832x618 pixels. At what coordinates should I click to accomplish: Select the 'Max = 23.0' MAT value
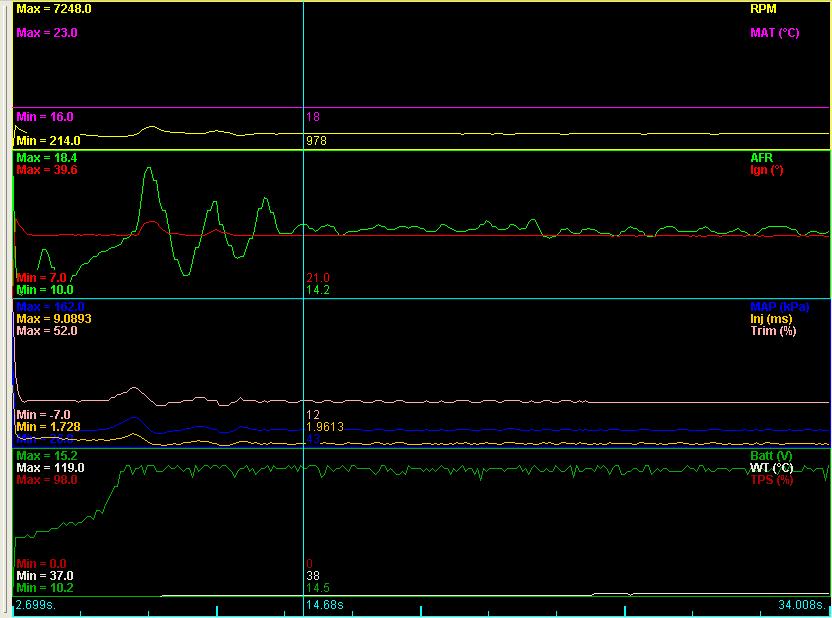pos(47,33)
